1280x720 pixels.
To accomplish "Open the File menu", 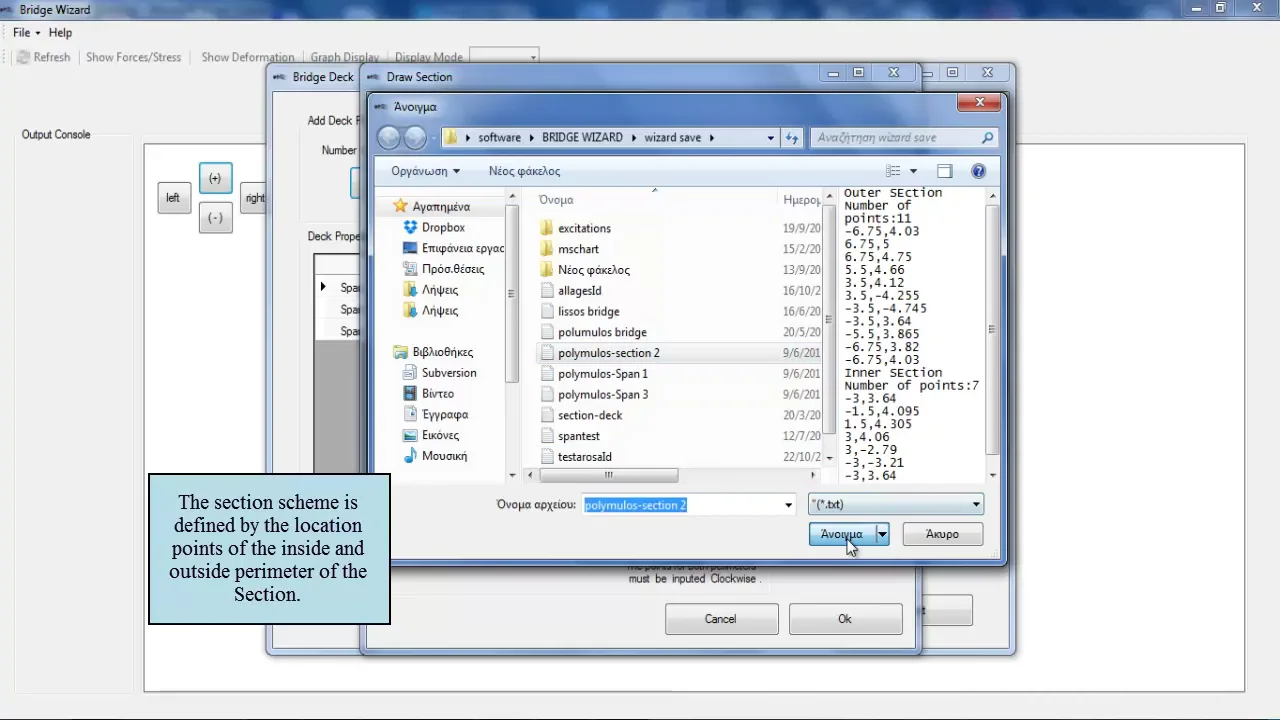I will point(26,33).
